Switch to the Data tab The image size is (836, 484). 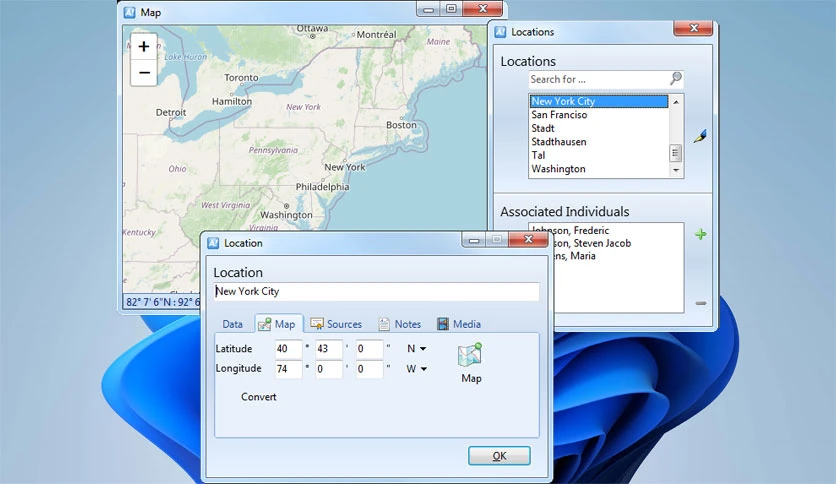tap(232, 324)
